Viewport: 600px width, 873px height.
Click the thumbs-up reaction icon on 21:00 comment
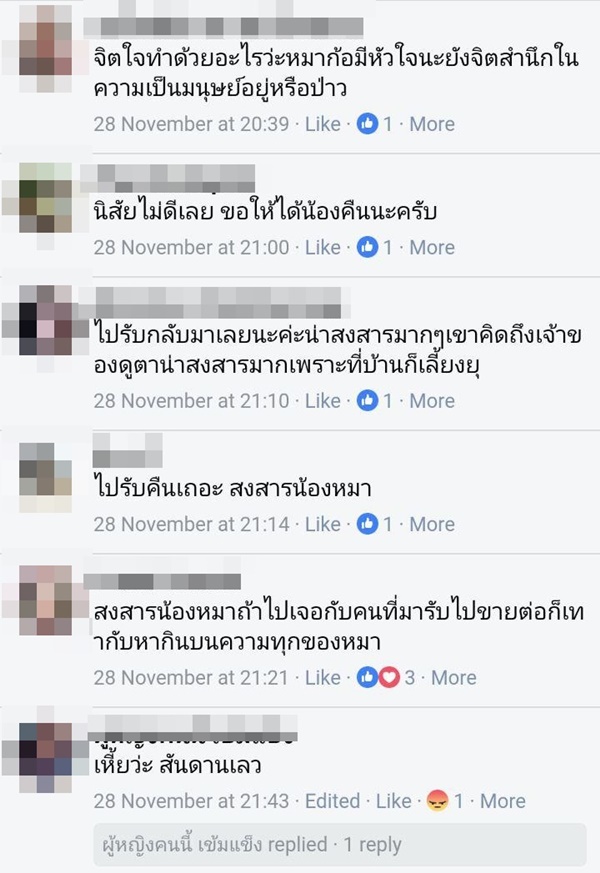[x=367, y=247]
